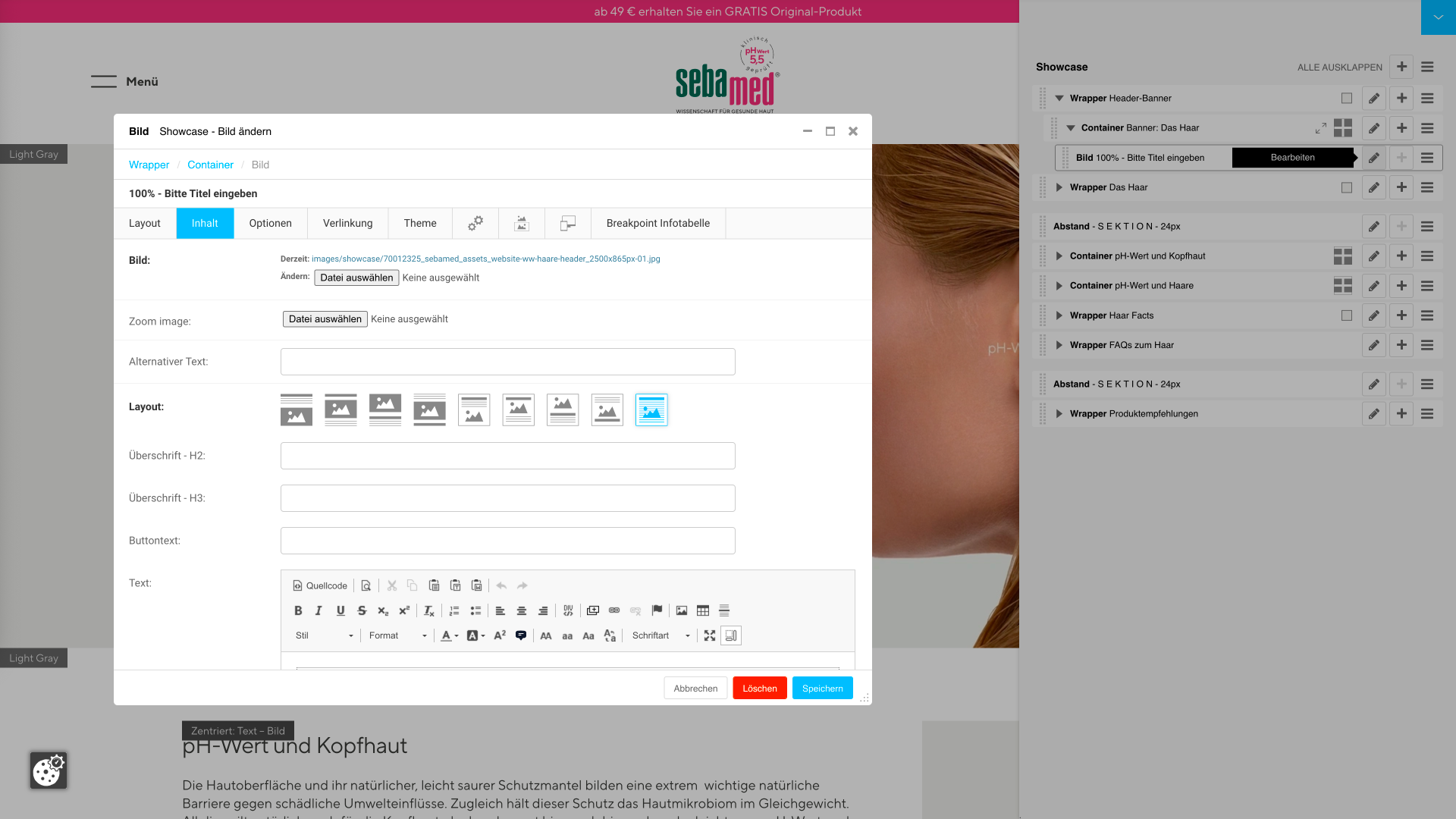Toggle bold formatting in text editor

(x=298, y=610)
